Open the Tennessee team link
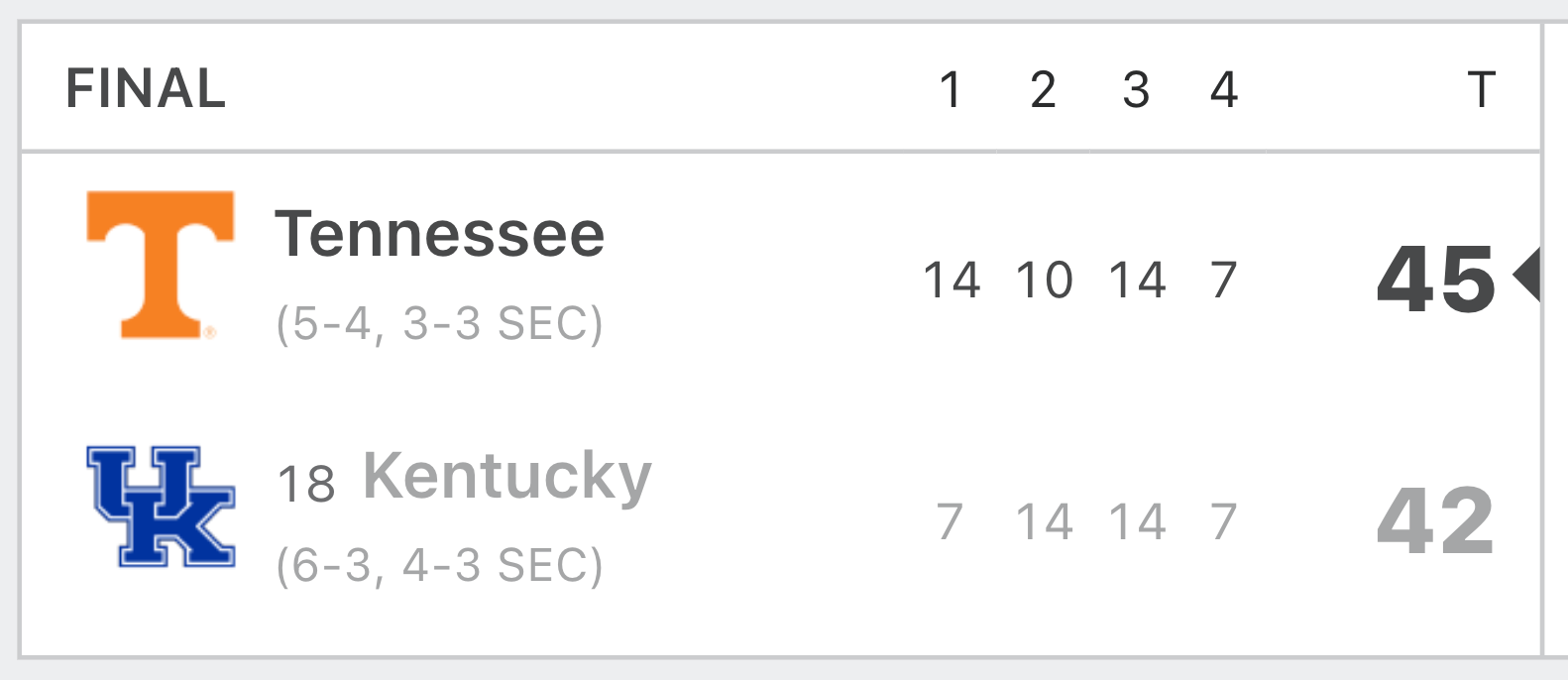The height and width of the screenshot is (680, 1568). coord(439,234)
